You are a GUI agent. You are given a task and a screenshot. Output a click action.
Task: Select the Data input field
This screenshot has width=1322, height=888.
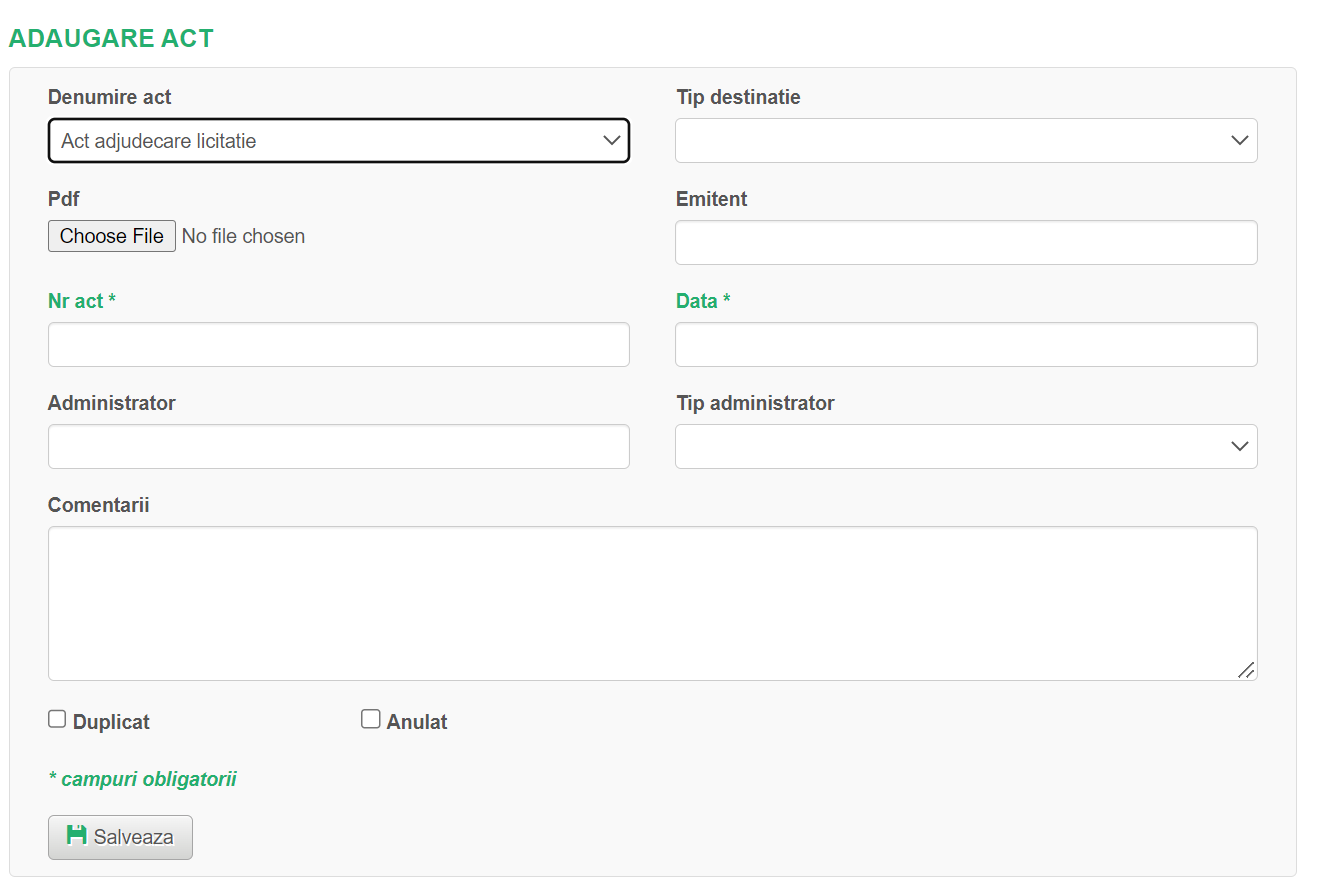[966, 345]
